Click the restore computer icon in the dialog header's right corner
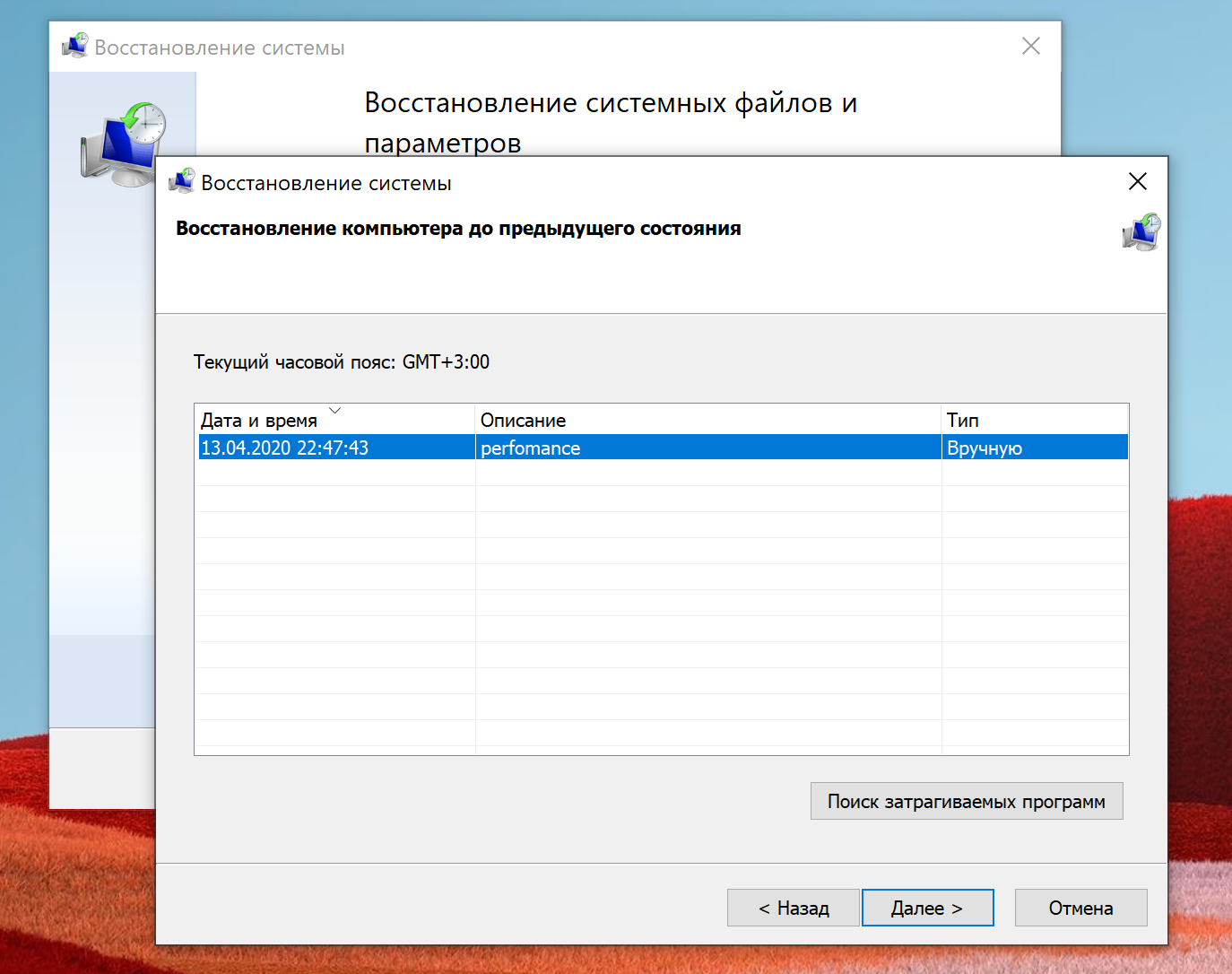Image resolution: width=1232 pixels, height=974 pixels. (x=1141, y=232)
